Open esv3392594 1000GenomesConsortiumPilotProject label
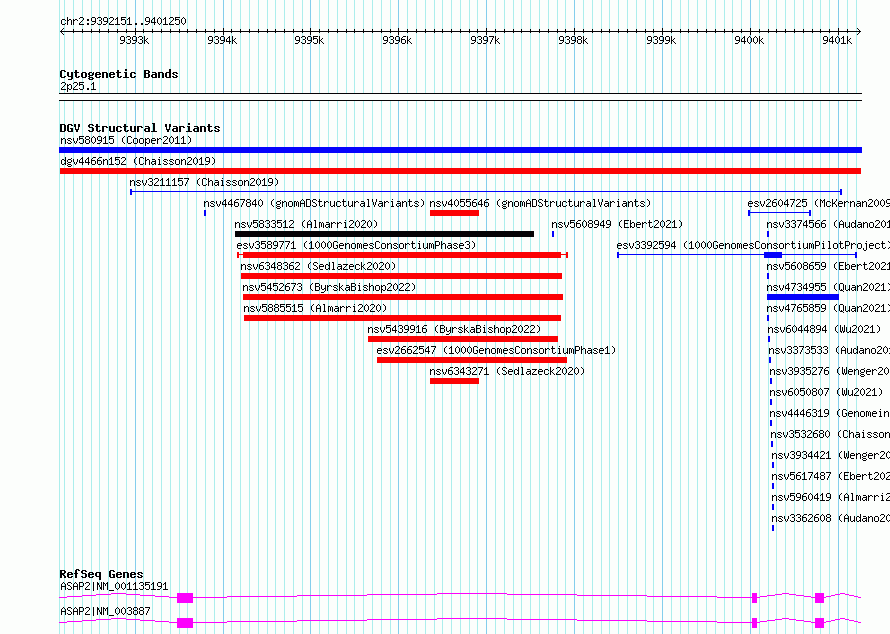The height and width of the screenshot is (634, 890). (753, 245)
